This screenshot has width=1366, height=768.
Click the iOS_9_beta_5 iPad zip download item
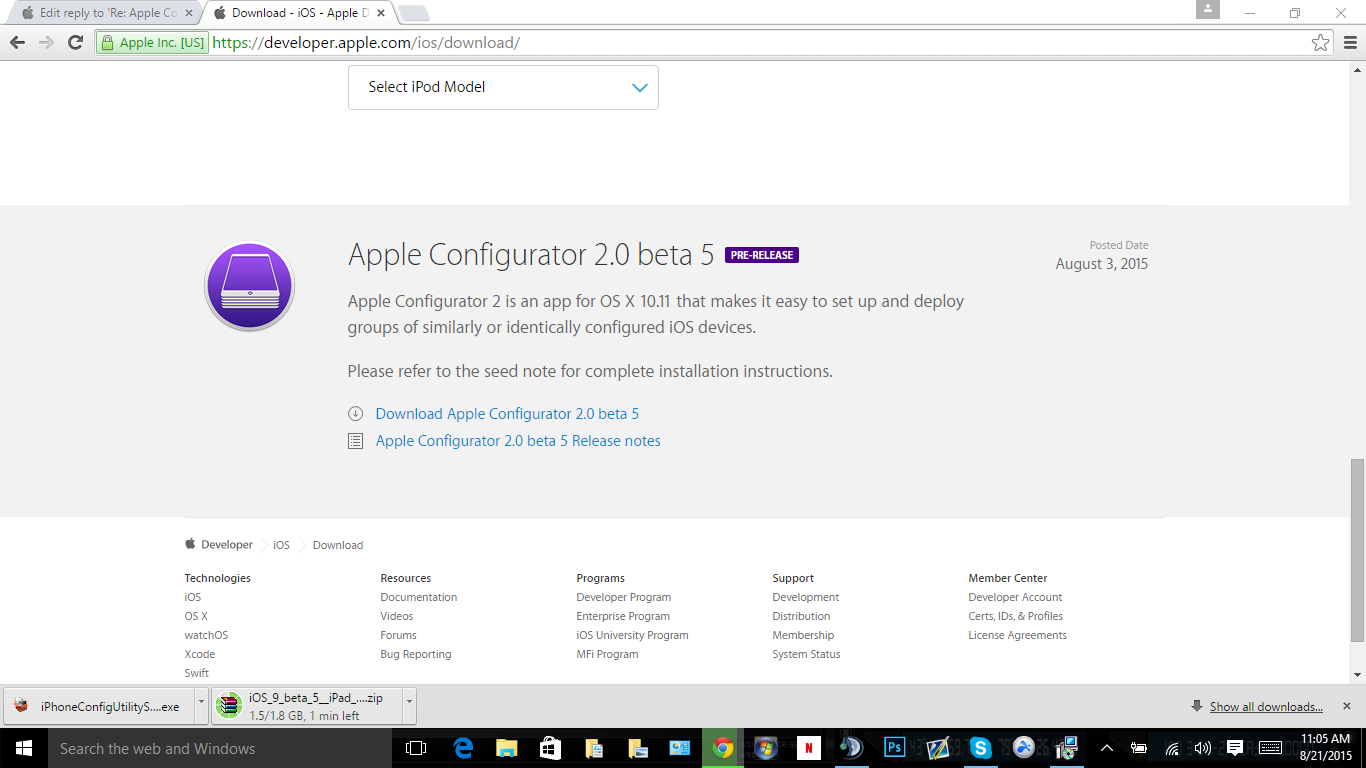[306, 706]
